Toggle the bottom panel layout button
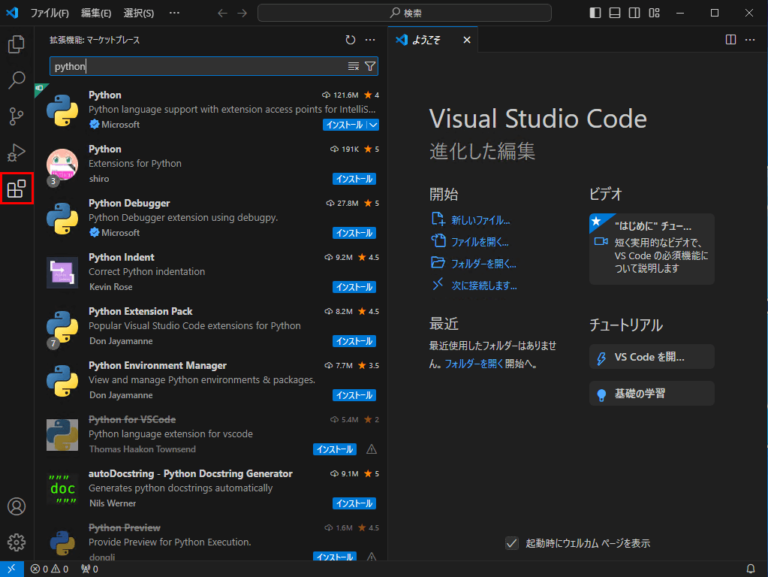Viewport: 768px width, 577px height. point(615,13)
